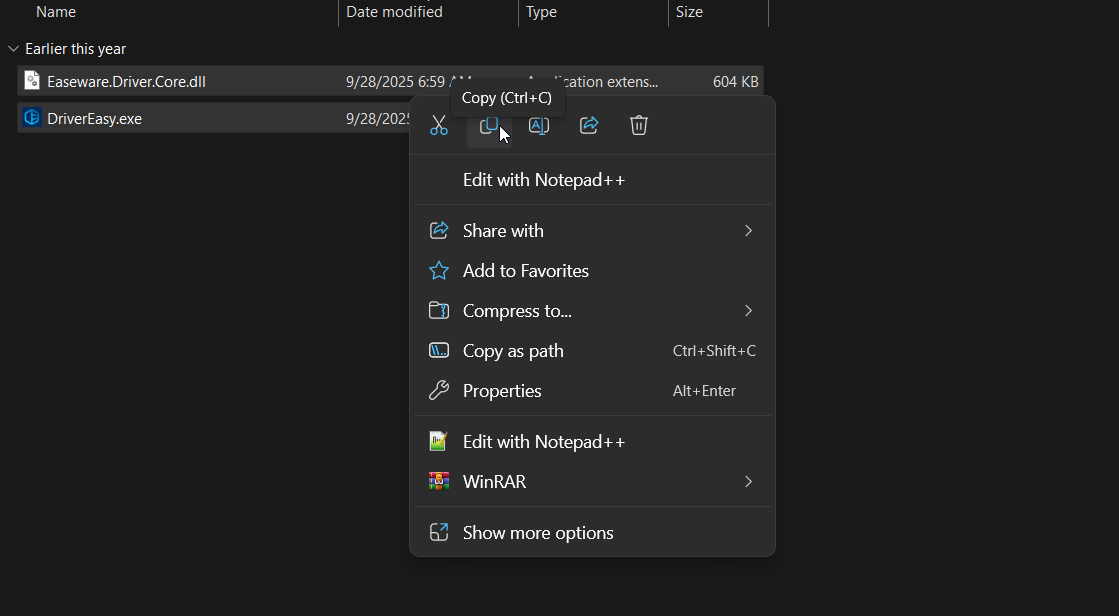Choose Edit with Notepad++ beside its icon
Screen dimensions: 1119x616
[592, 442]
